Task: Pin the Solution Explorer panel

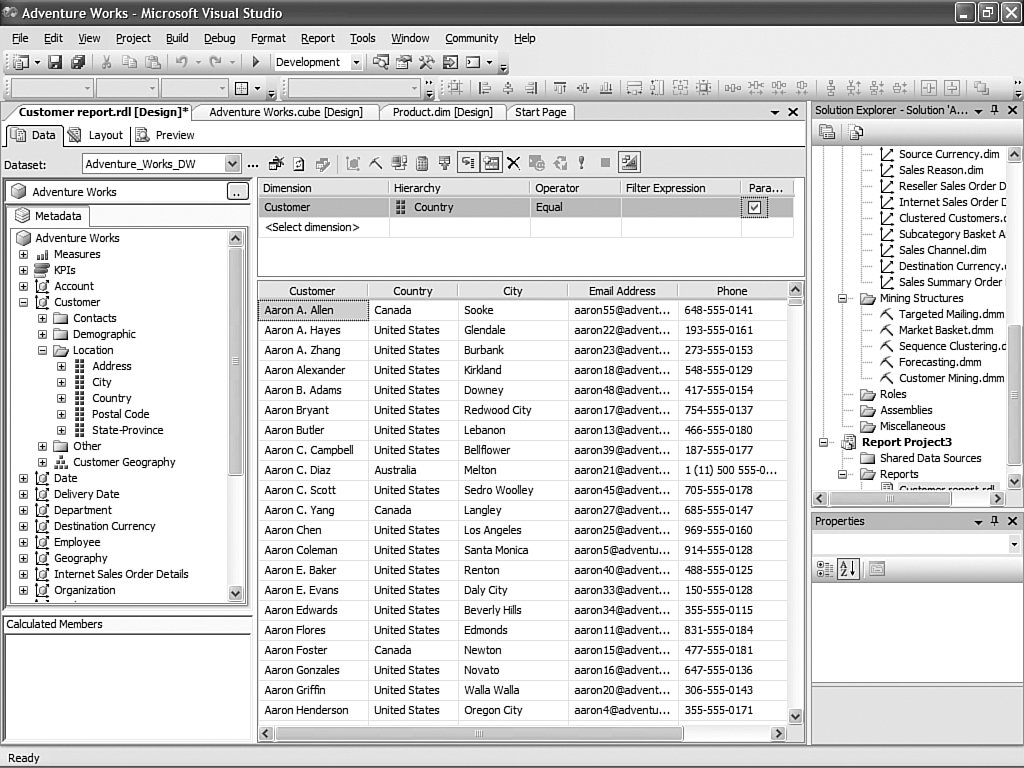Action: point(995,110)
